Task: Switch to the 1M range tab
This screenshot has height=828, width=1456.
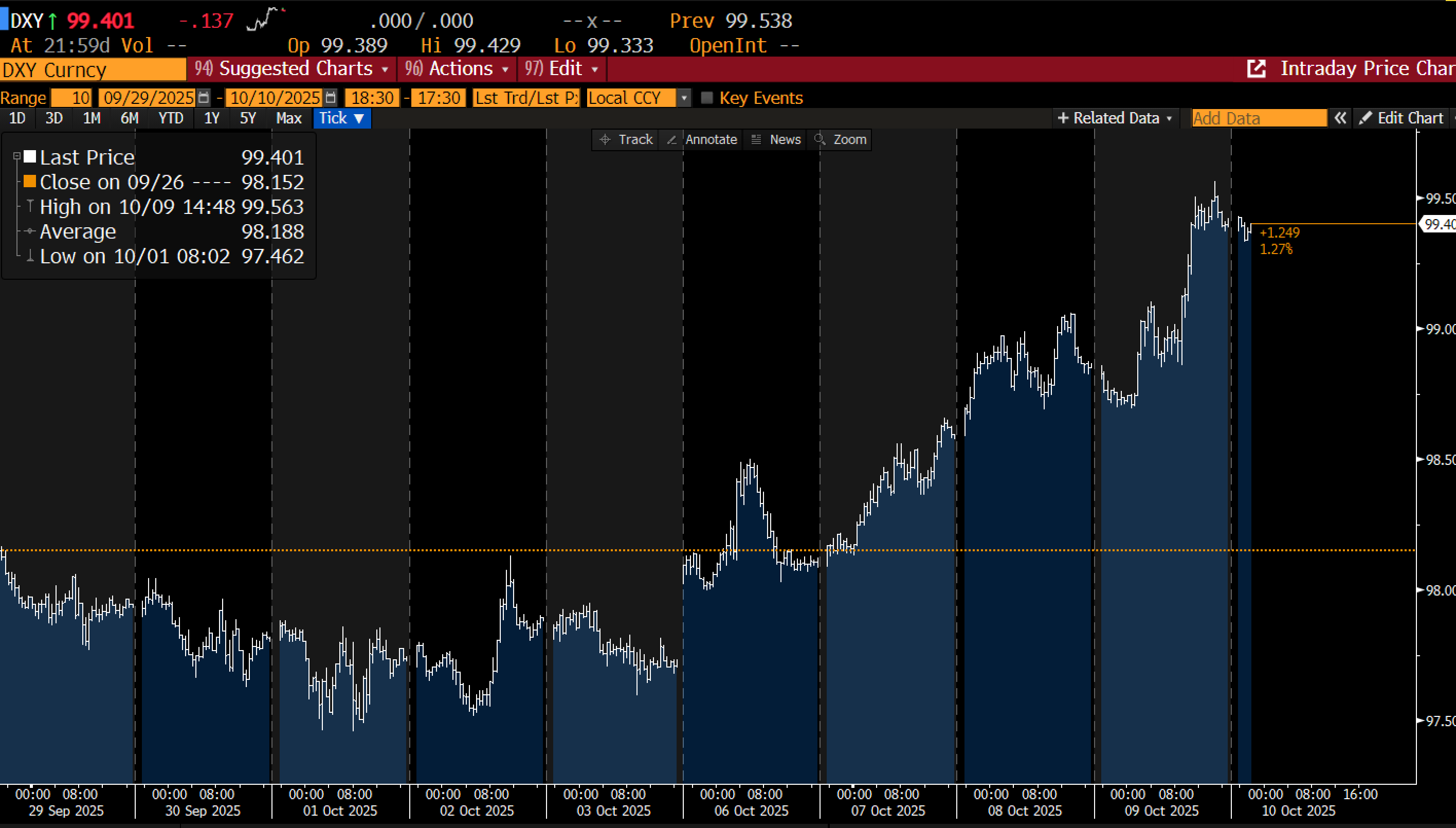Action: (x=92, y=118)
